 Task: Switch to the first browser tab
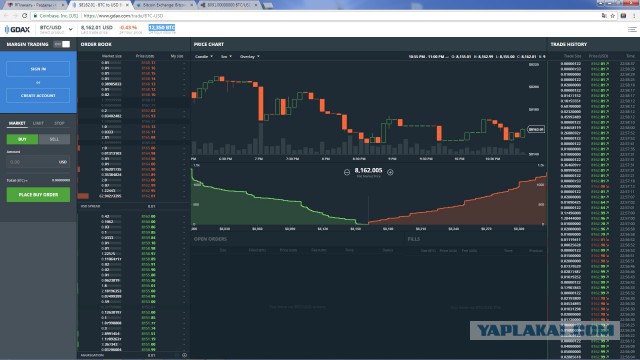(x=34, y=5)
